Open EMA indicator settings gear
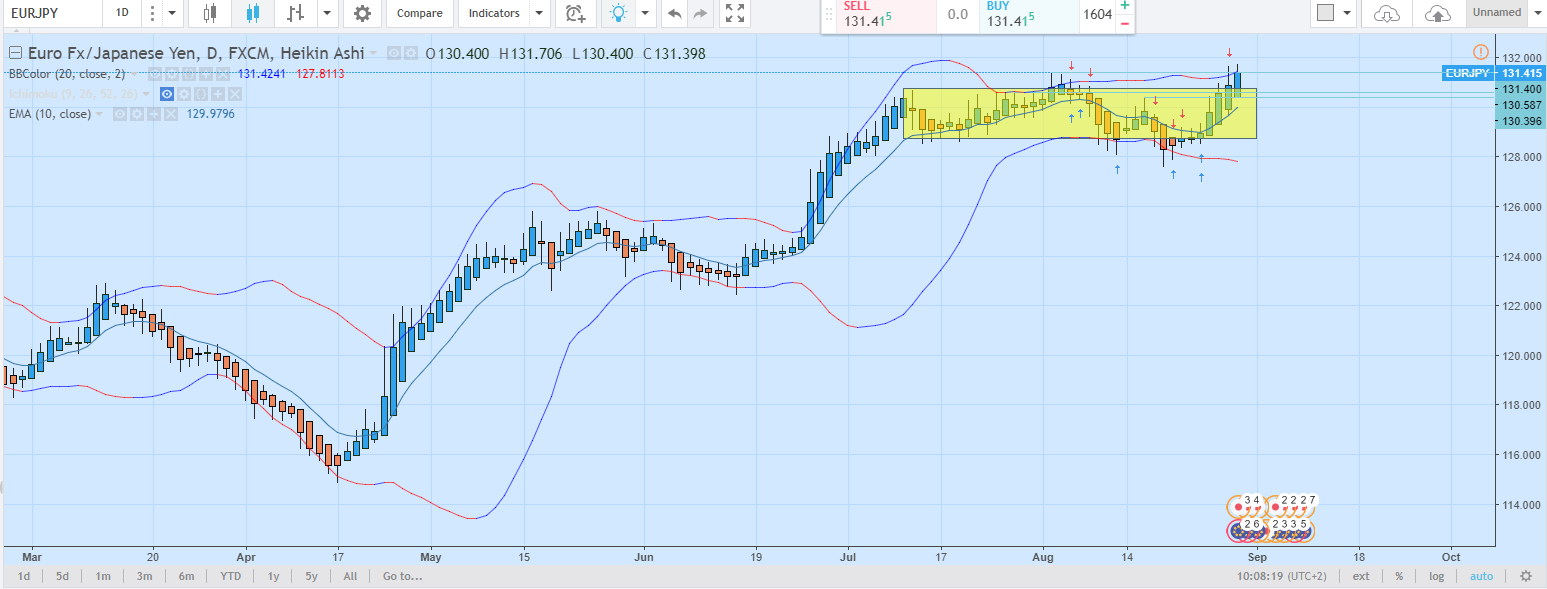 137,114
